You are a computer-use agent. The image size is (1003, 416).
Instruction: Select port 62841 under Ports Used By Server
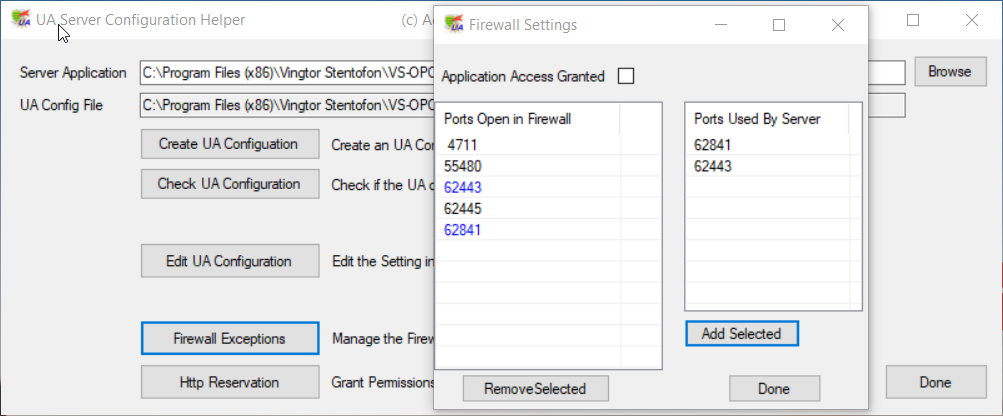coord(713,145)
